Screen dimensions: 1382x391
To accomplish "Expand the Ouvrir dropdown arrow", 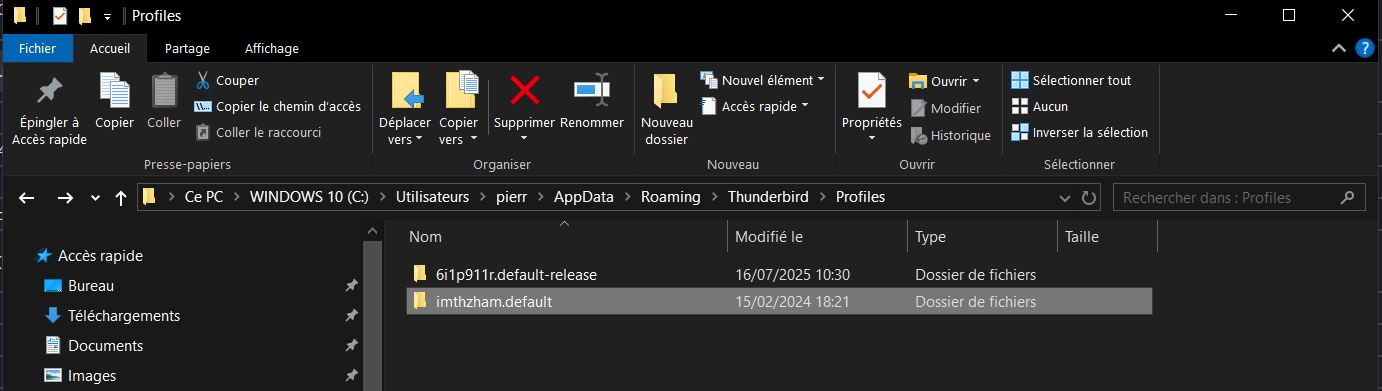I will 976,81.
